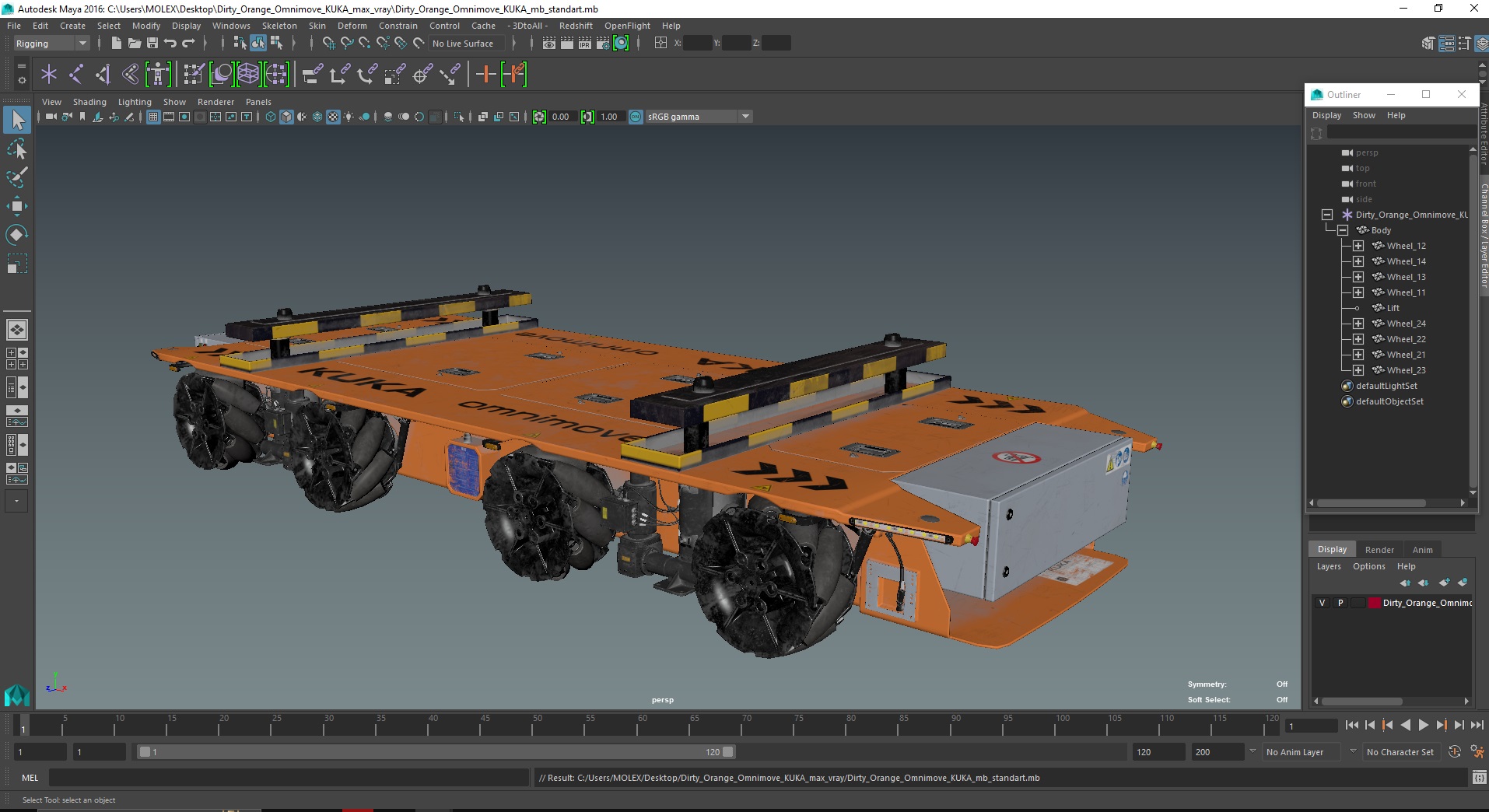Click the MEL command input field
This screenshot has width=1489, height=812.
tap(289, 778)
